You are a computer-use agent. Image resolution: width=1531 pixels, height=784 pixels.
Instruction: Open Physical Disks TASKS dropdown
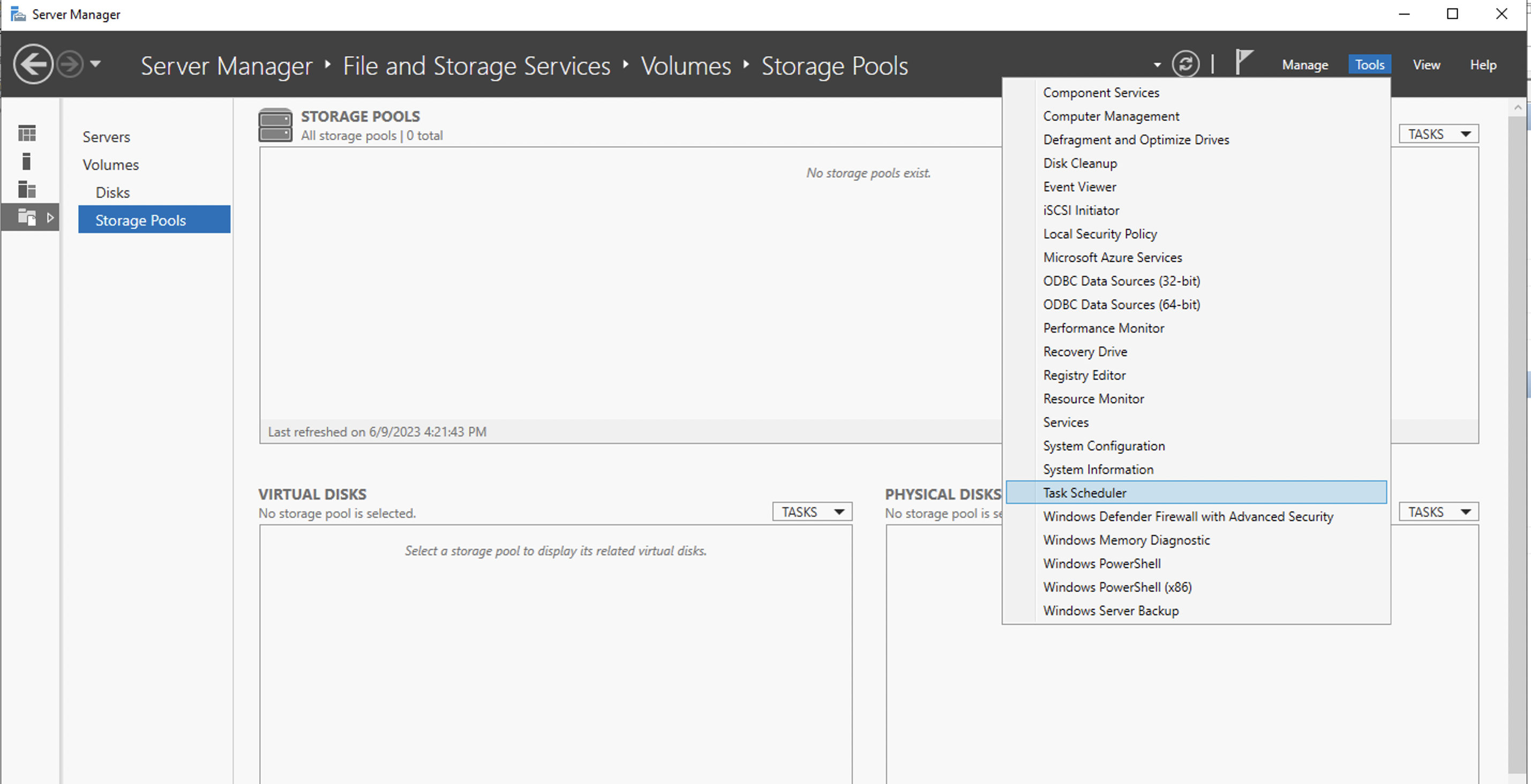(1438, 512)
